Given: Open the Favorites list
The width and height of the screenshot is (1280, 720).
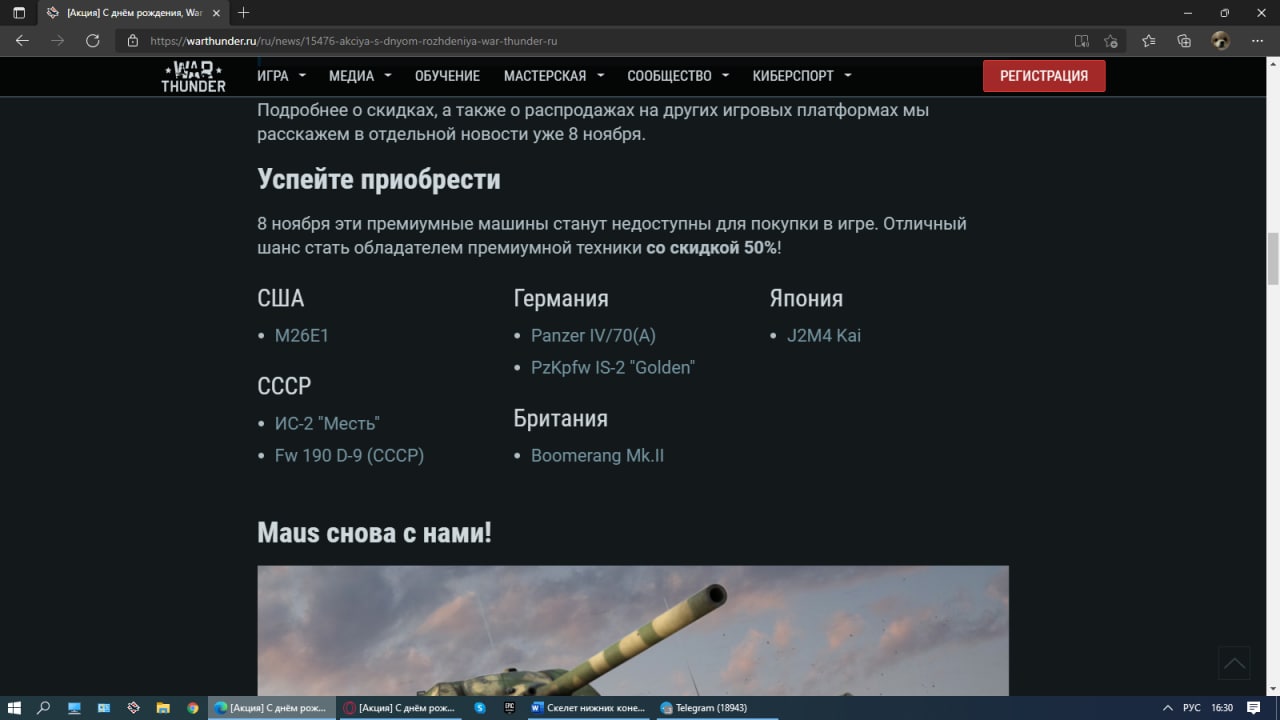Looking at the screenshot, I should (x=1148, y=41).
